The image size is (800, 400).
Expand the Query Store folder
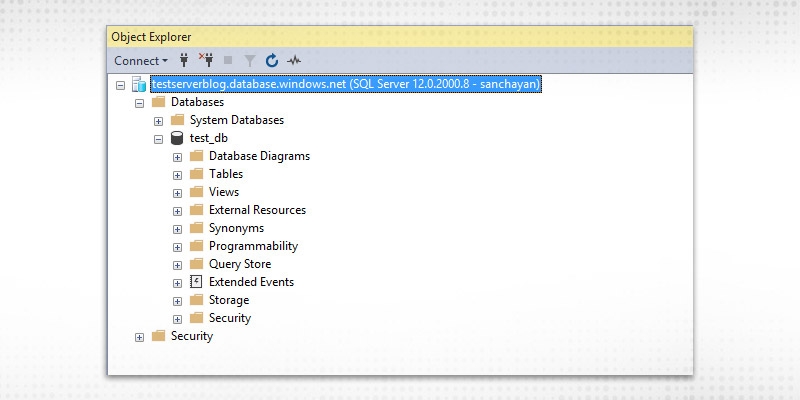[177, 265]
